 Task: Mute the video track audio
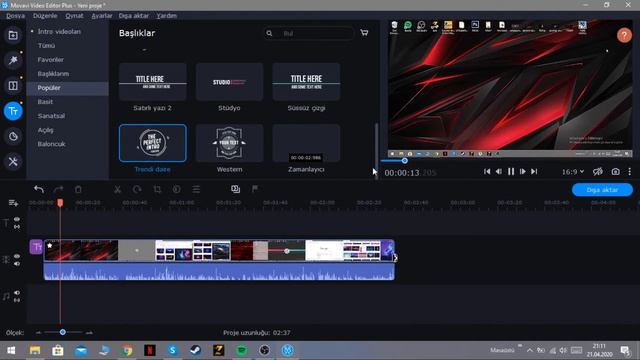point(17,264)
